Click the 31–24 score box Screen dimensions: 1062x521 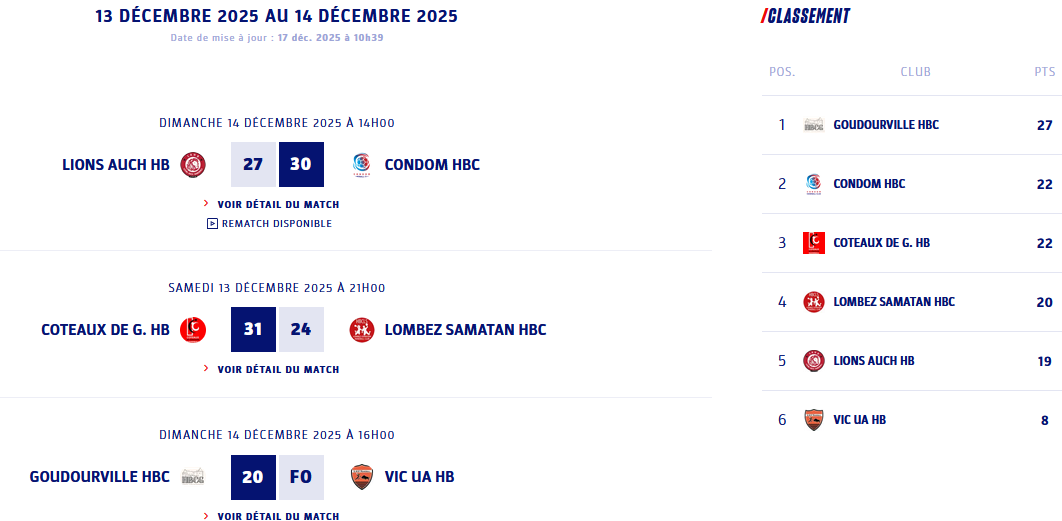(x=277, y=330)
